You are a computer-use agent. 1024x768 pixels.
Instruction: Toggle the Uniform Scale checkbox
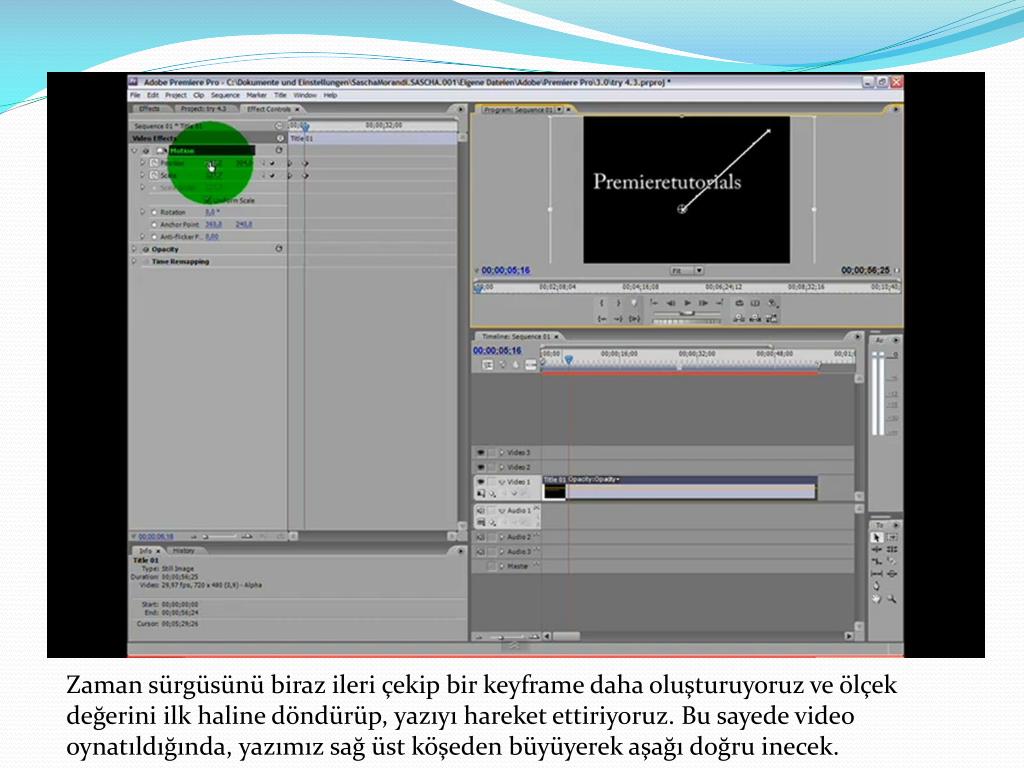pyautogui.click(x=208, y=200)
